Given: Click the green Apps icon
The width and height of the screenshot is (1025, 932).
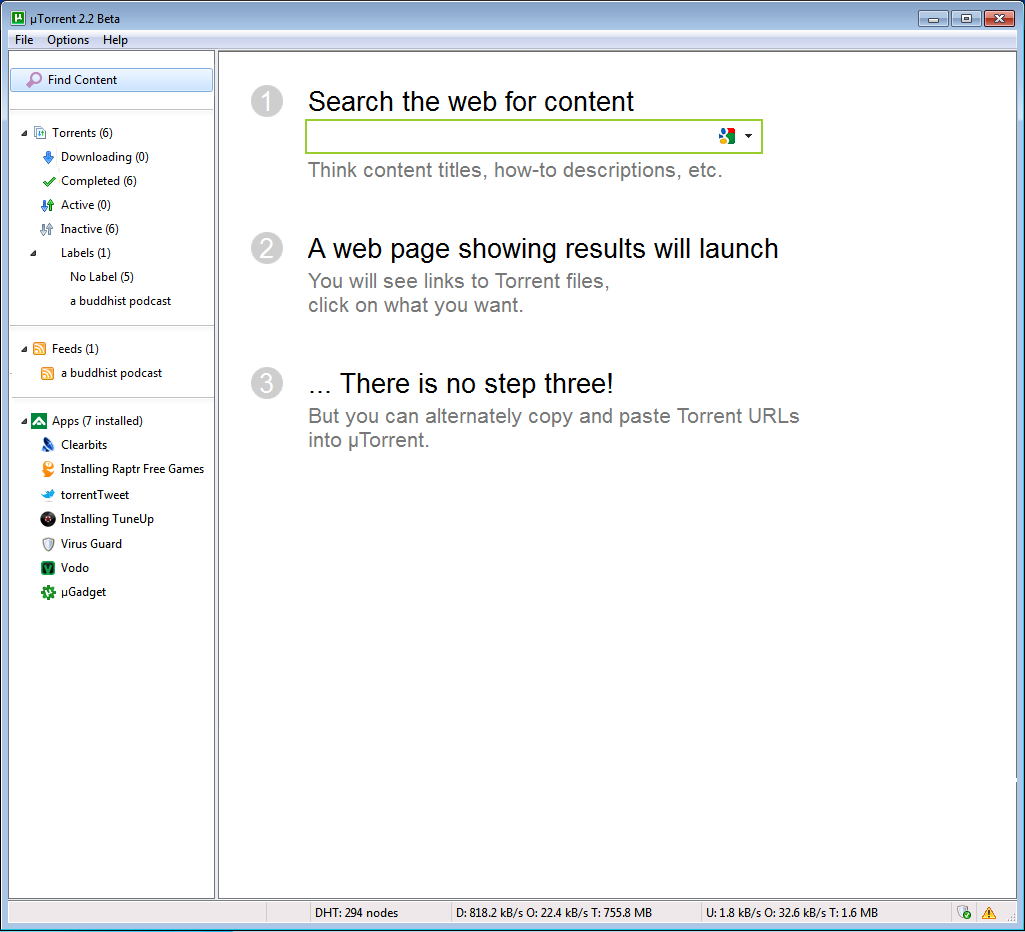Looking at the screenshot, I should tap(39, 421).
